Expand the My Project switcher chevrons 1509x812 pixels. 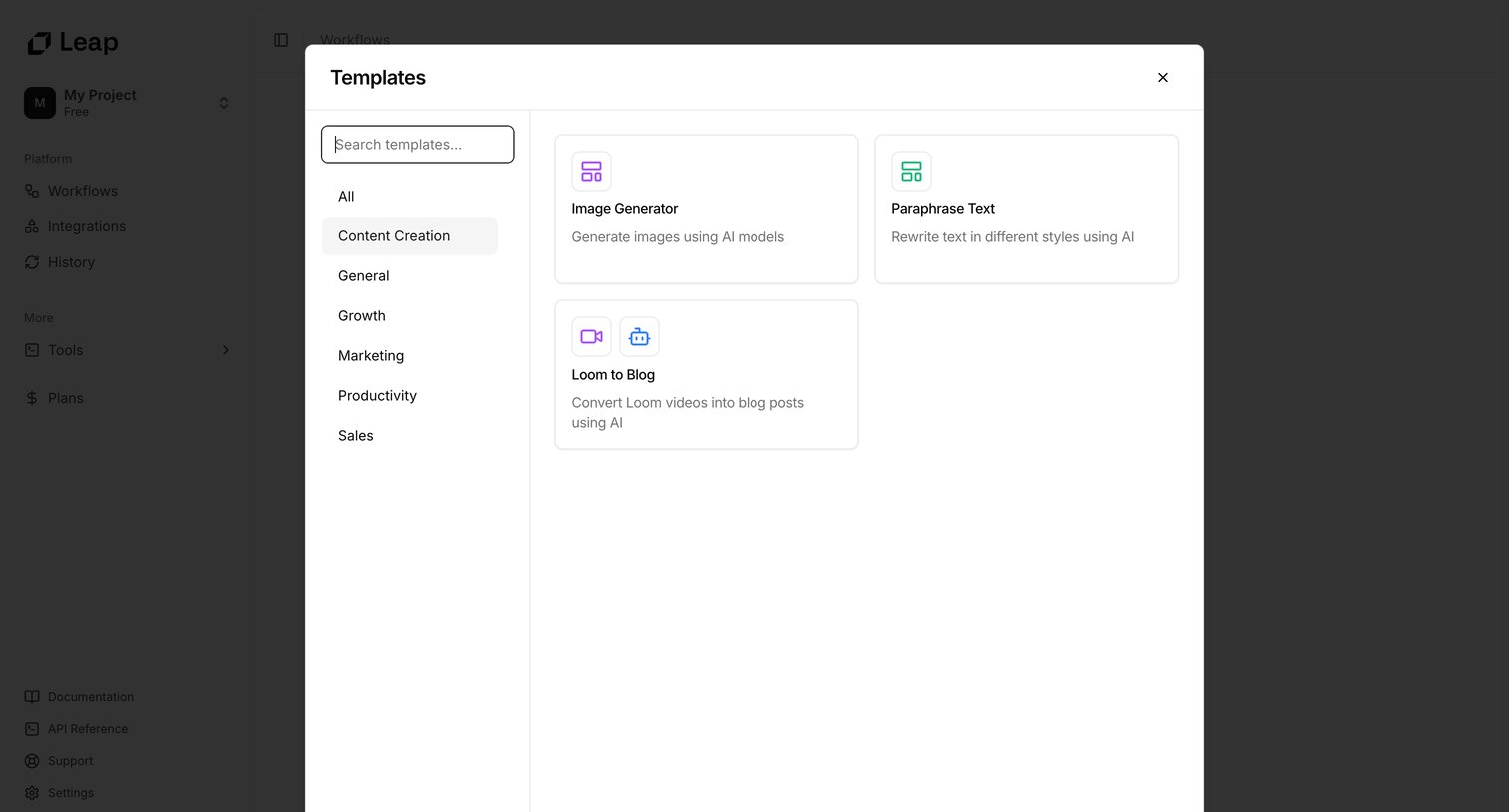pos(224,103)
